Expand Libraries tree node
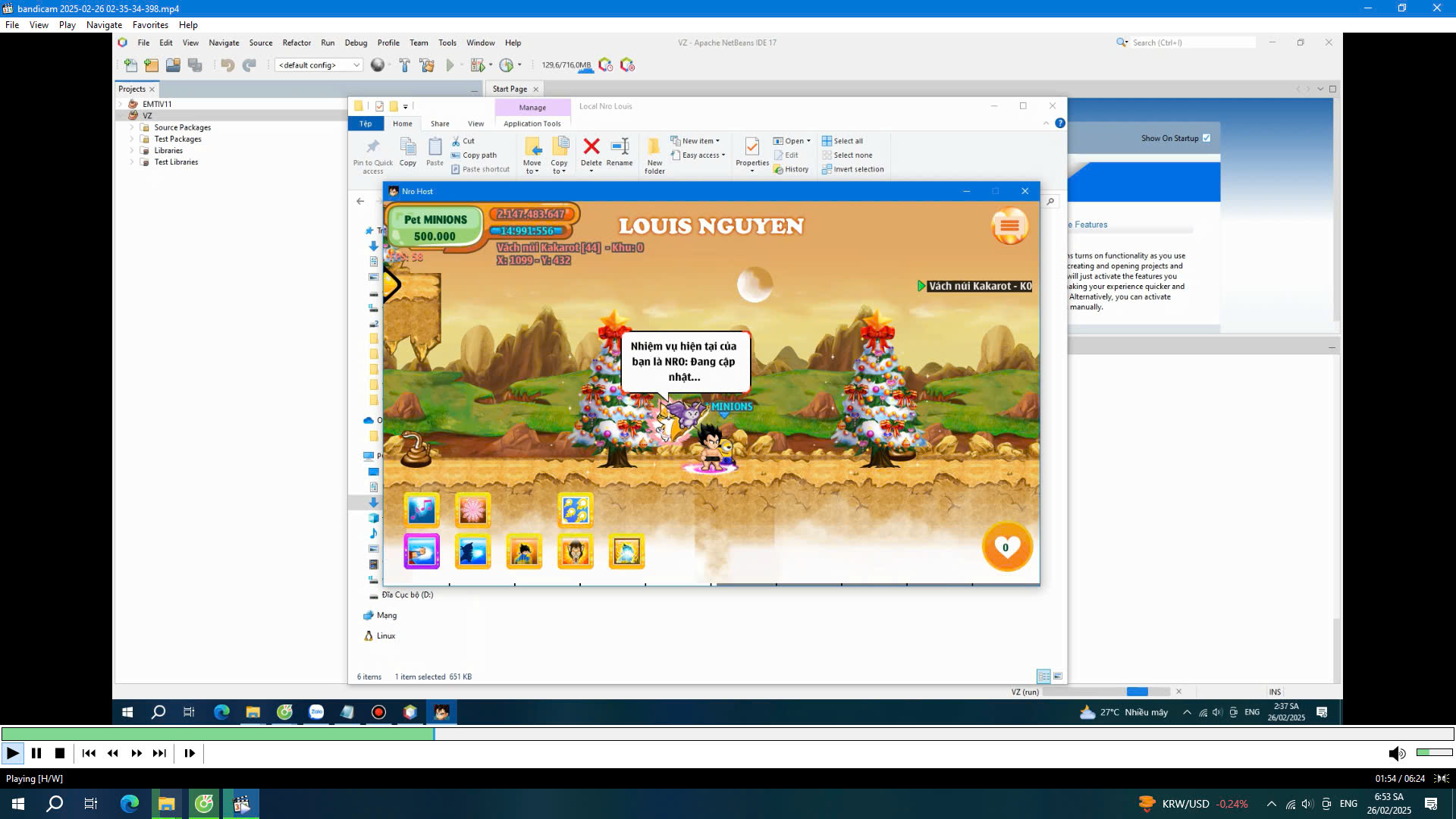The image size is (1456, 819). pos(131,150)
